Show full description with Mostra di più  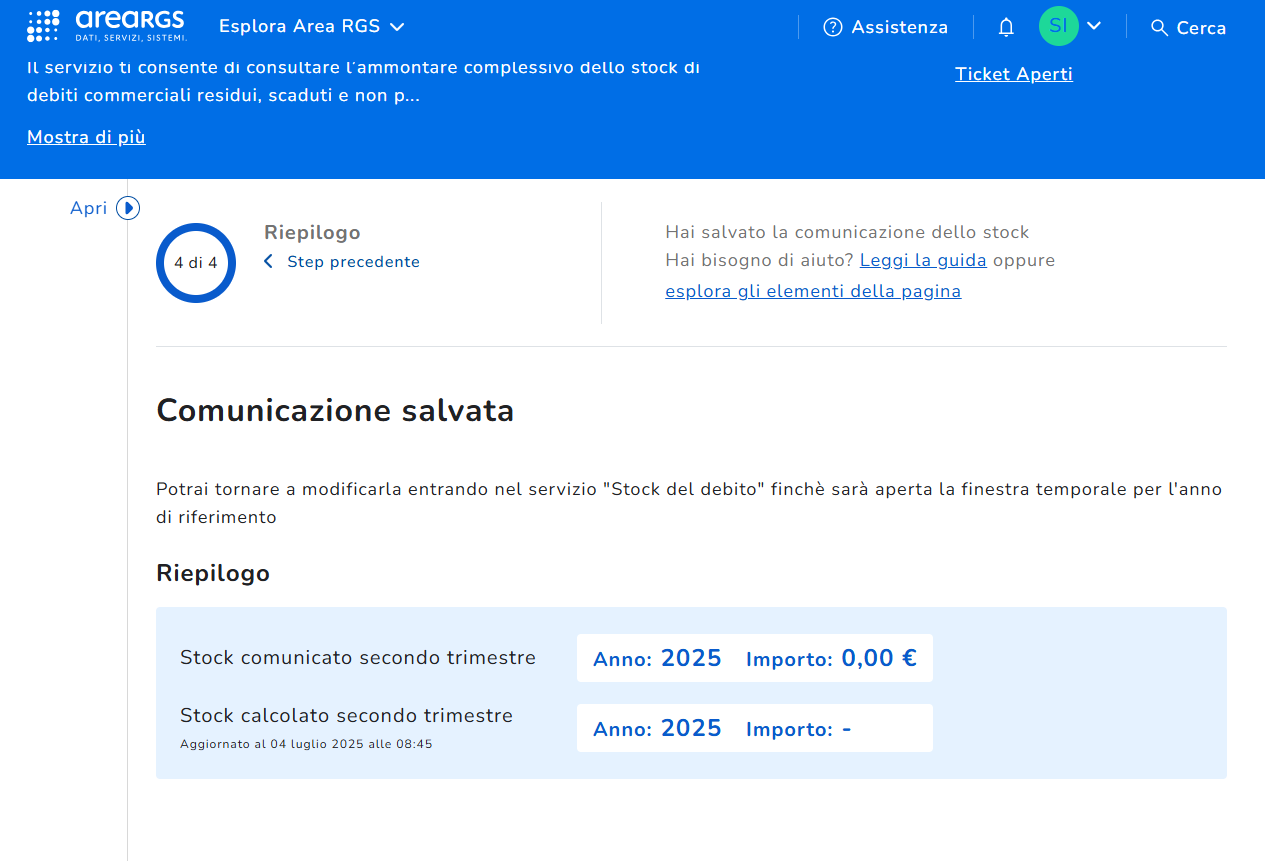(86, 137)
